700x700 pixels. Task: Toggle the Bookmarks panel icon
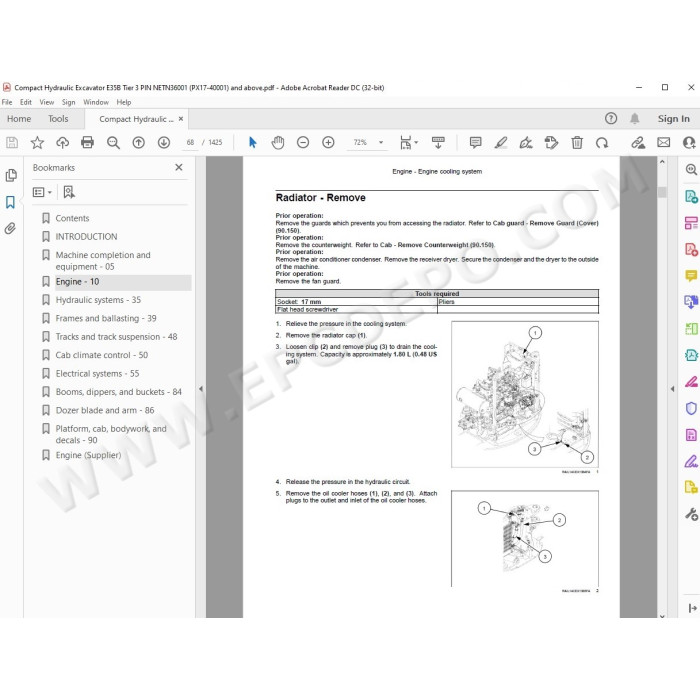(x=10, y=202)
